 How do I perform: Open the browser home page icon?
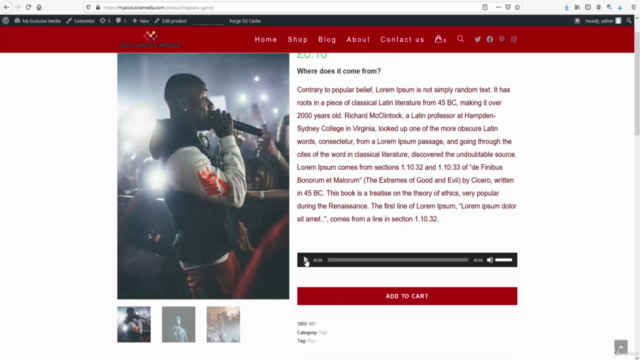click(39, 7)
